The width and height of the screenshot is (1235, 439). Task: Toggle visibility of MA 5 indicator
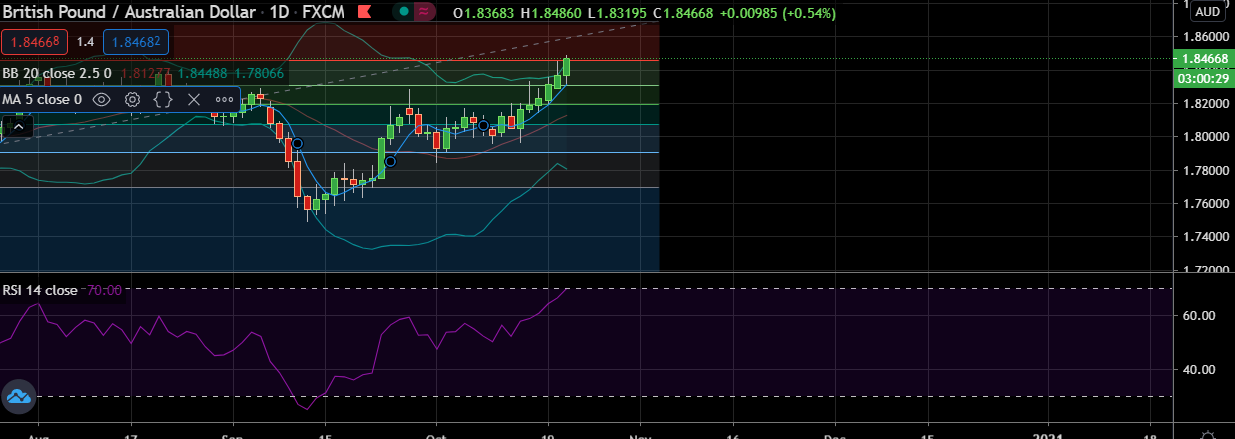pyautogui.click(x=101, y=100)
